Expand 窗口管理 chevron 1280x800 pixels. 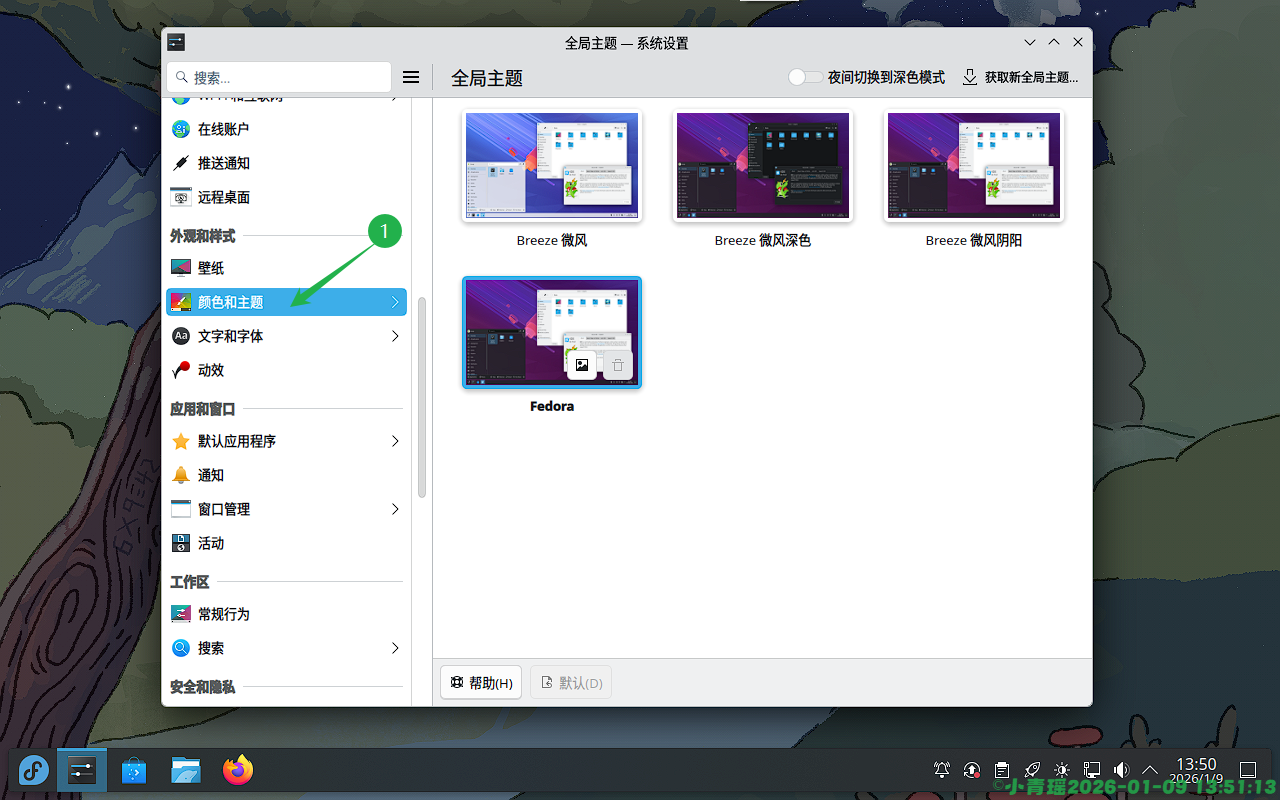395,509
